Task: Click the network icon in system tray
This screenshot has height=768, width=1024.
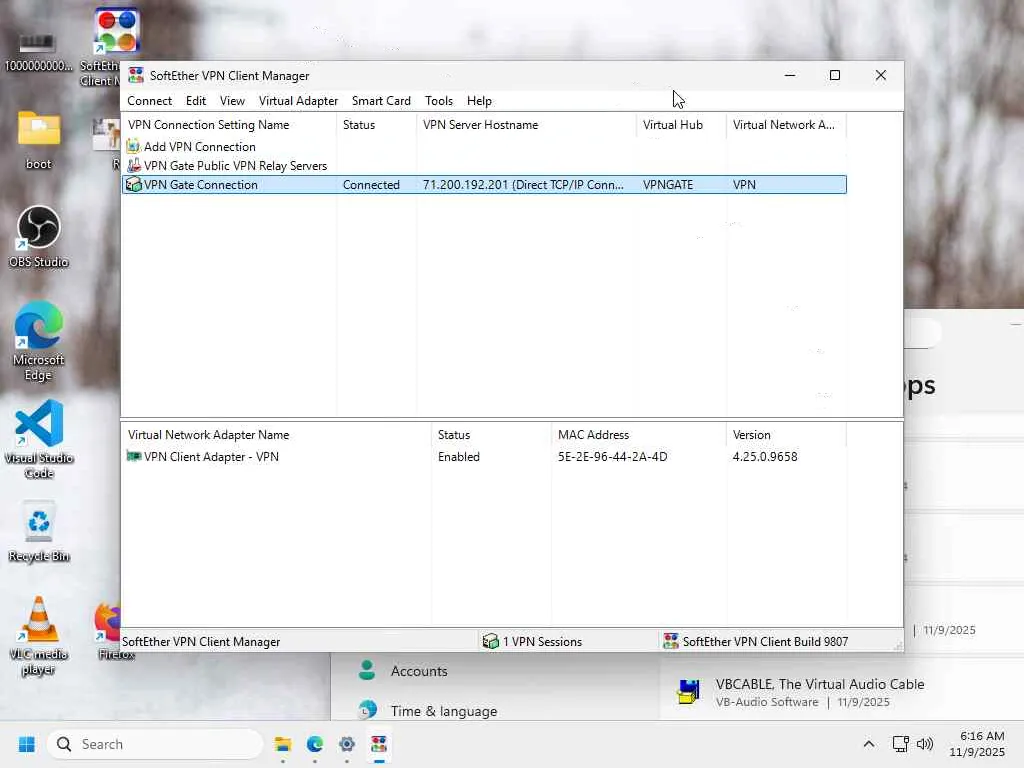Action: [901, 744]
